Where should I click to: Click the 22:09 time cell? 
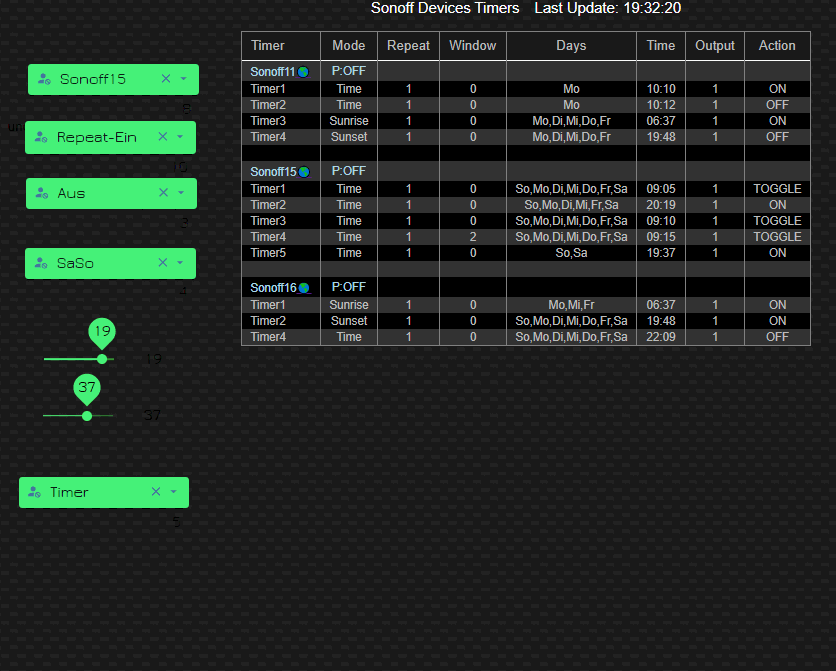click(x=661, y=337)
